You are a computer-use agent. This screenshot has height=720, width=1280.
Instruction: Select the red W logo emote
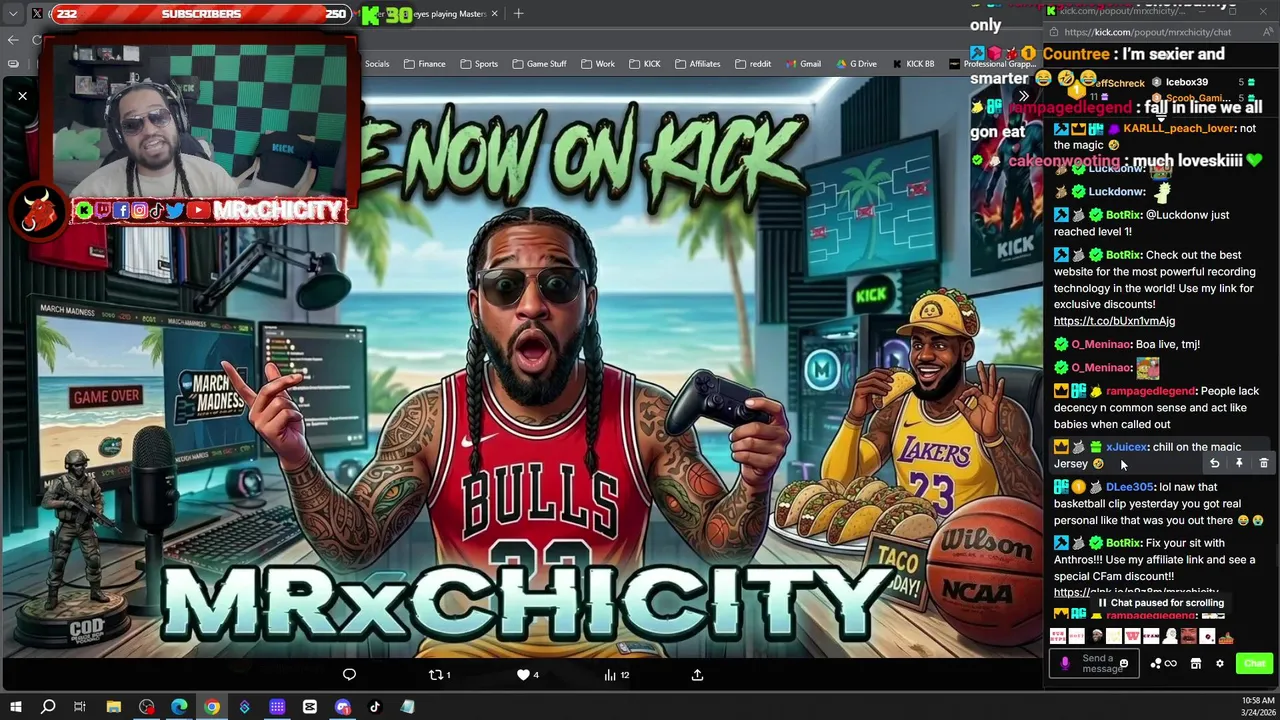pyautogui.click(x=1133, y=636)
